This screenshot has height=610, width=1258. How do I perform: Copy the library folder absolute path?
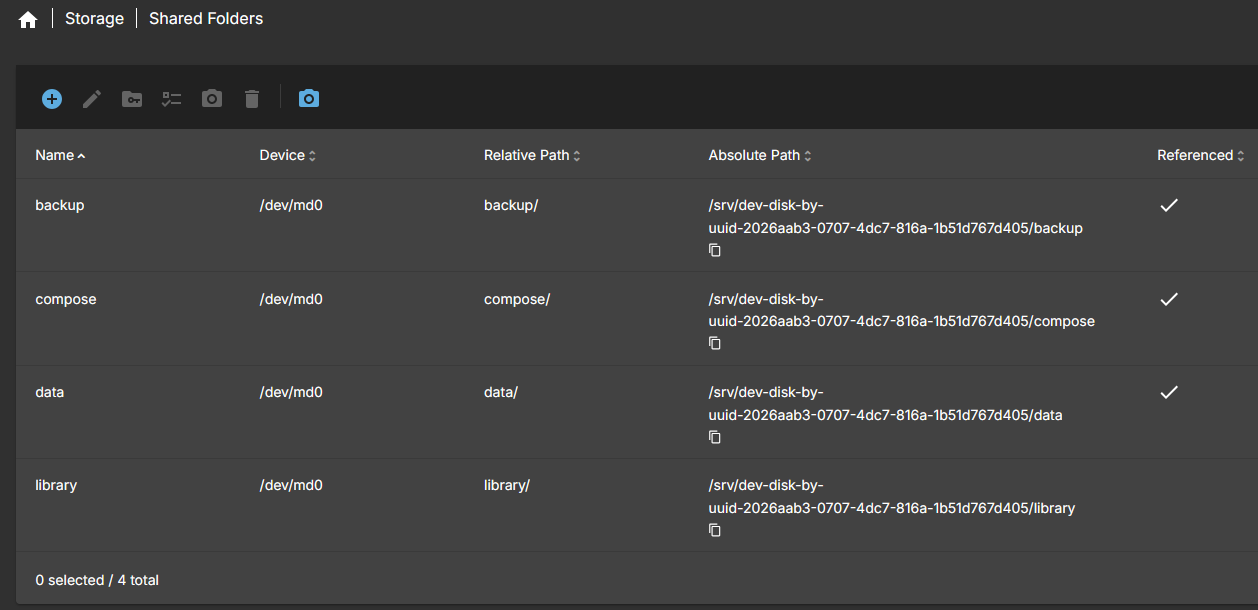click(715, 530)
